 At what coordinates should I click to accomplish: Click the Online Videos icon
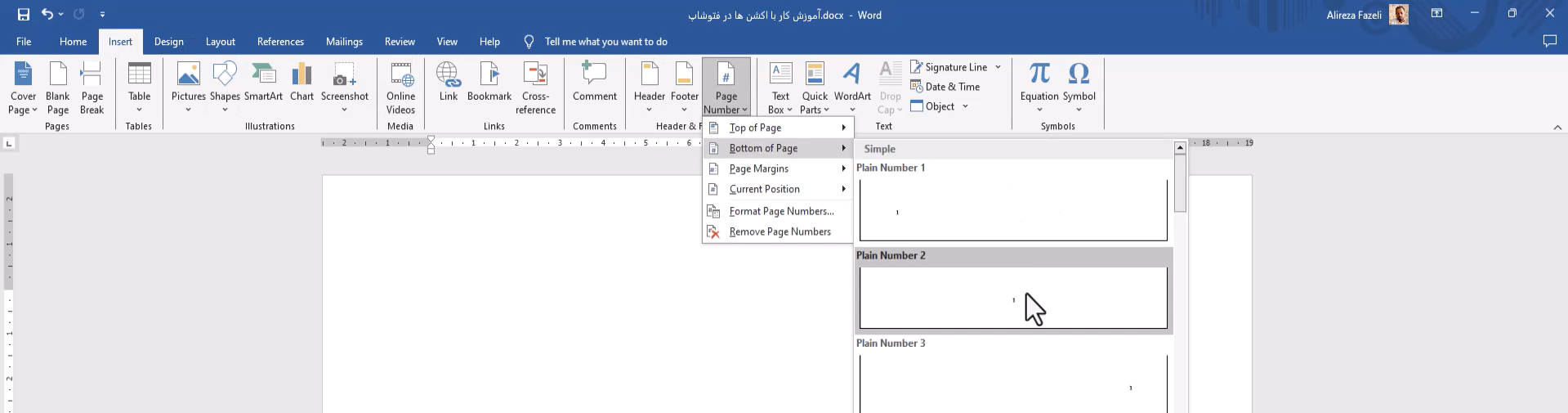(400, 86)
